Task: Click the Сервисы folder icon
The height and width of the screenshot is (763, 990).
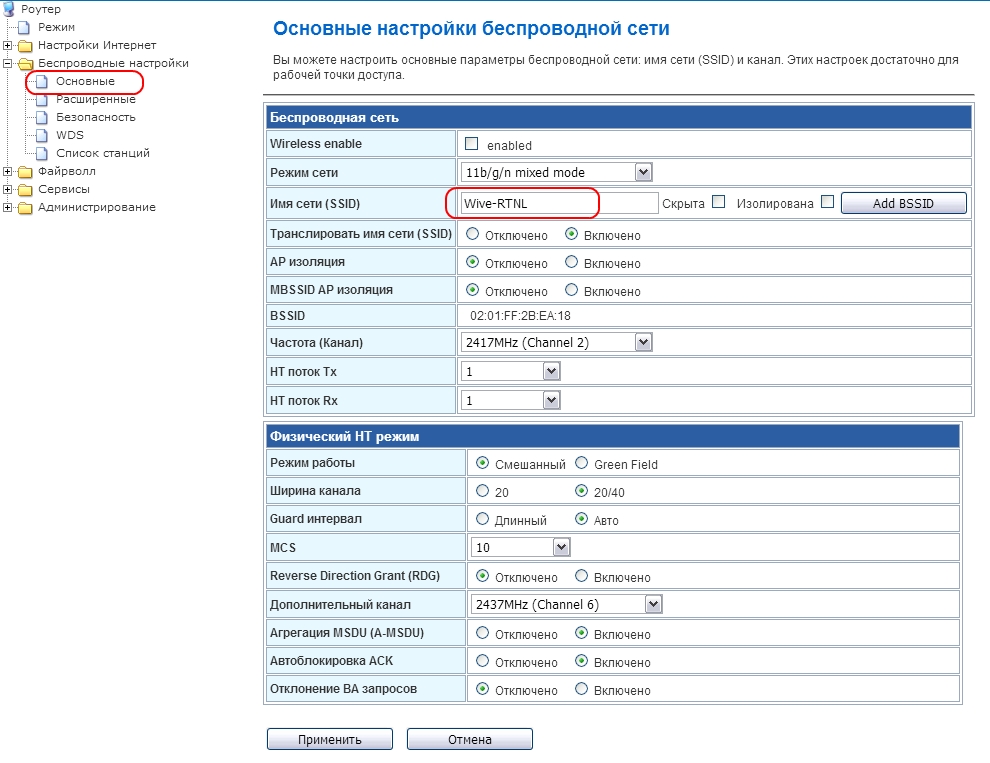Action: 25,189
